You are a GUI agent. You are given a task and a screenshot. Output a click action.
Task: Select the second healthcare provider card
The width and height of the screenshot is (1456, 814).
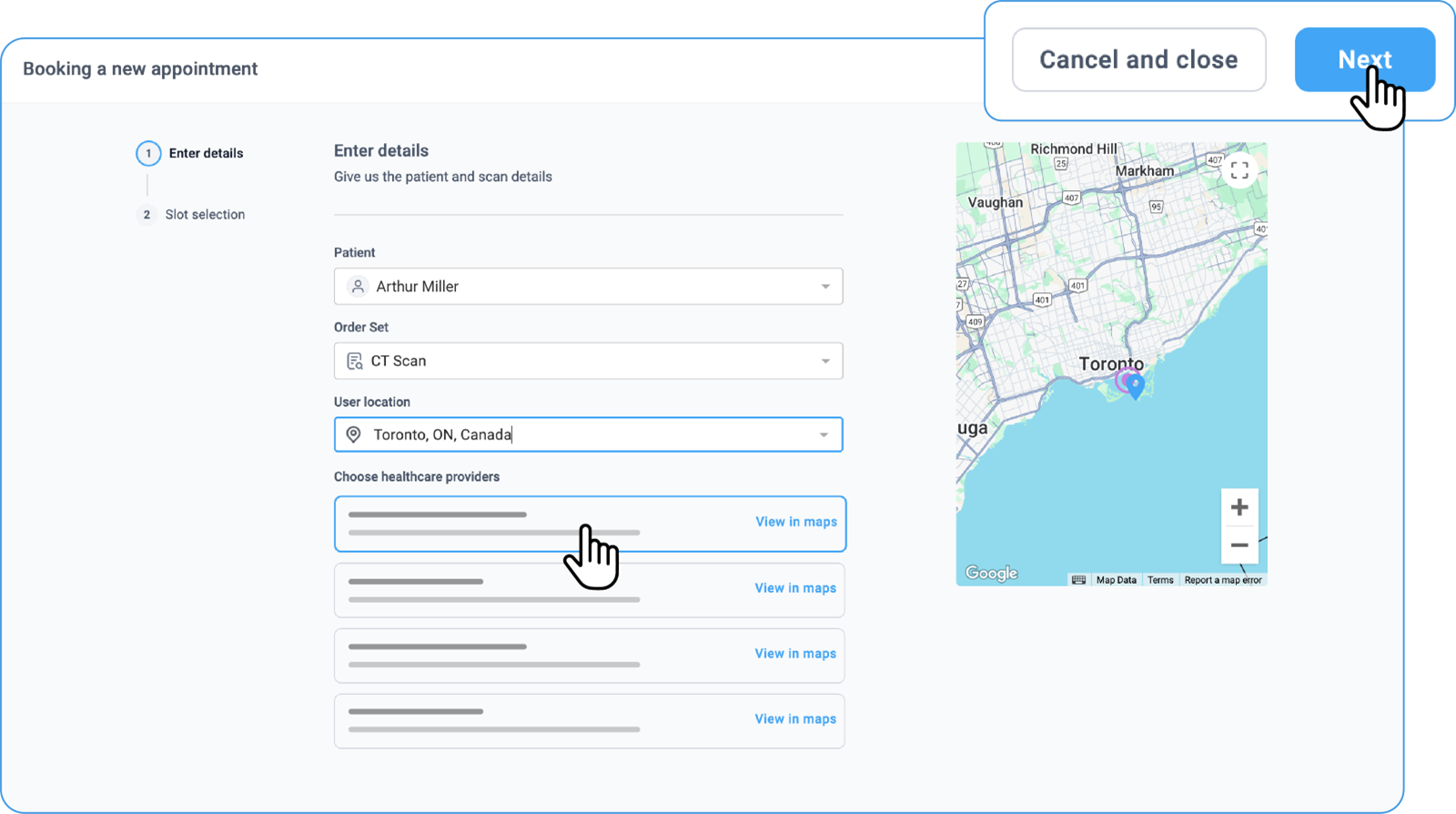pos(546,590)
